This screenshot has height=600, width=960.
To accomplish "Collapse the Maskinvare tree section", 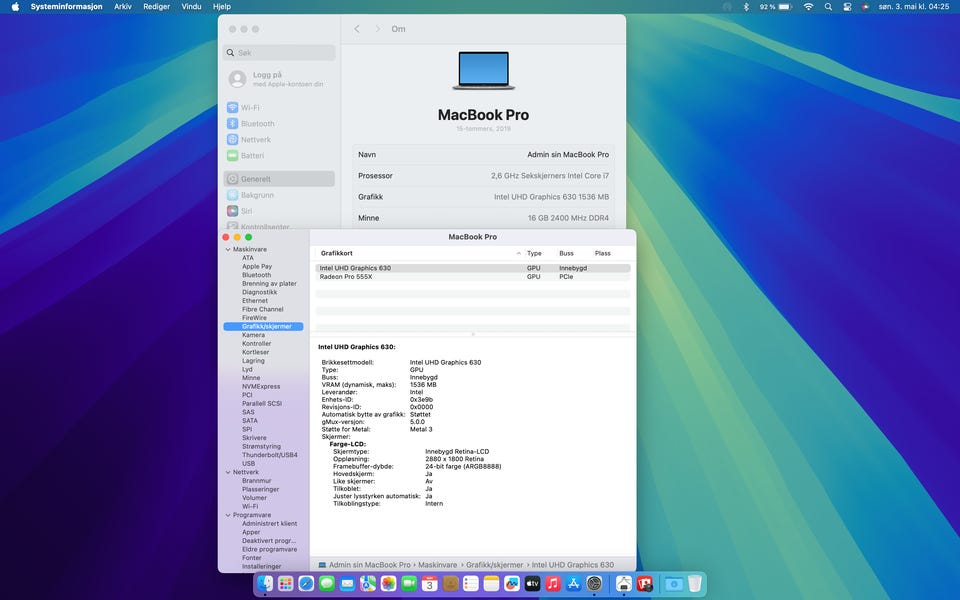I will [x=228, y=250].
